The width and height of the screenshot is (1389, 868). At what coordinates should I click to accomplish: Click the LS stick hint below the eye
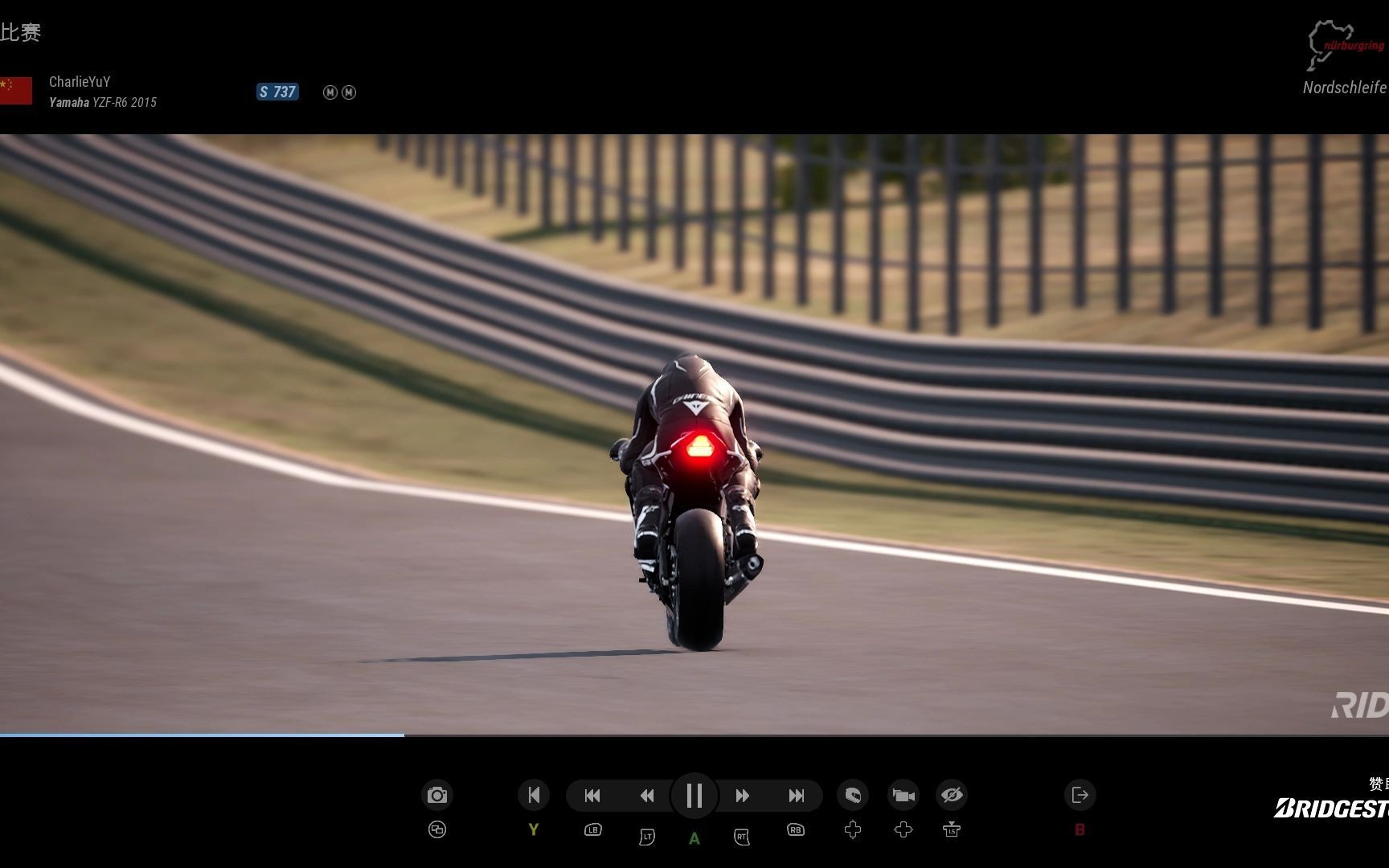[952, 829]
